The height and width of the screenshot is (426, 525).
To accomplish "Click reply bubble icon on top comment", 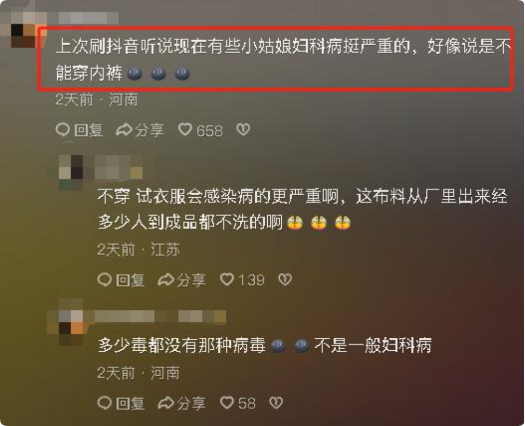I will 63,130.
